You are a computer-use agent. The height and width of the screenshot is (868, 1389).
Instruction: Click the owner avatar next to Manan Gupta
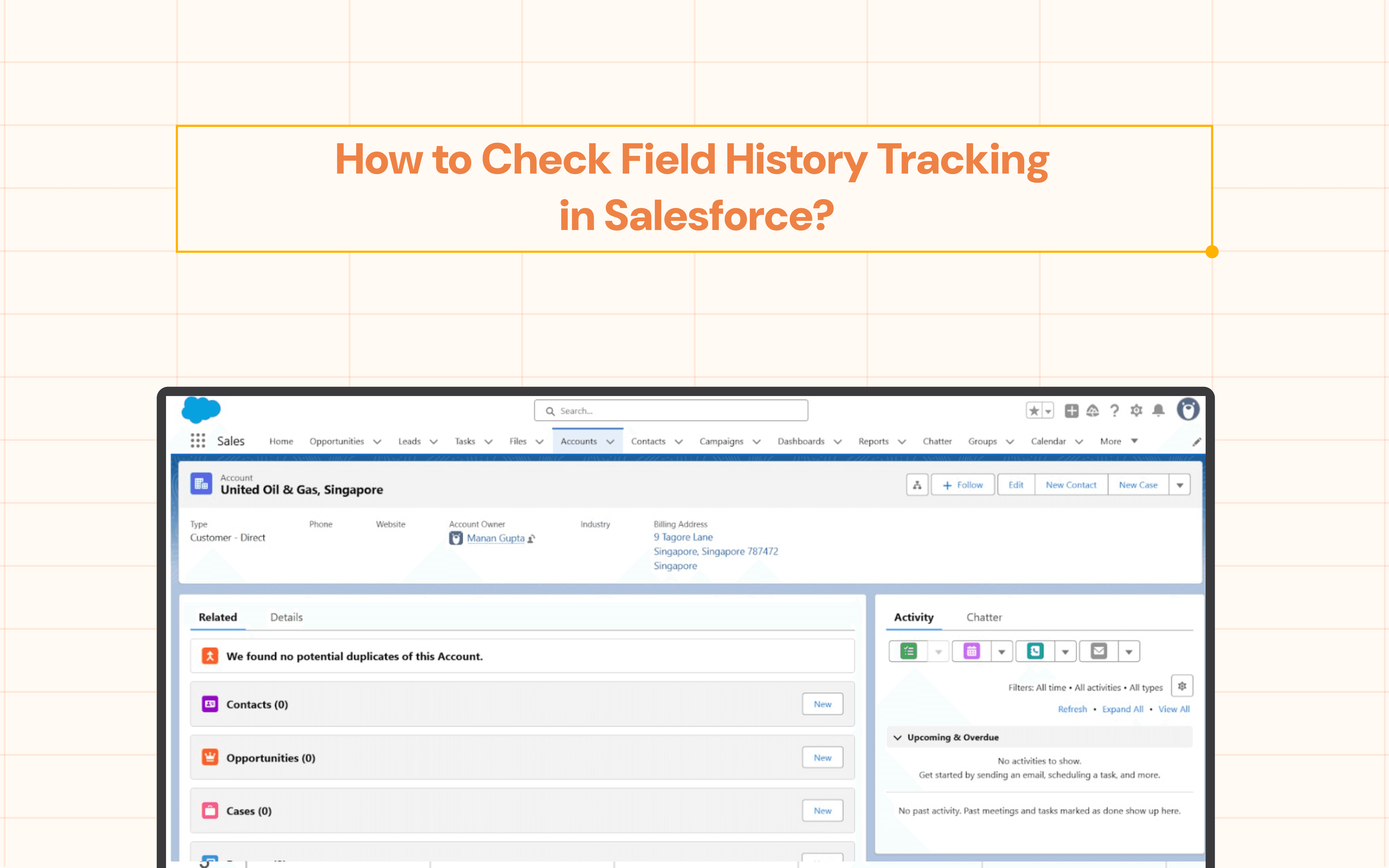[456, 538]
